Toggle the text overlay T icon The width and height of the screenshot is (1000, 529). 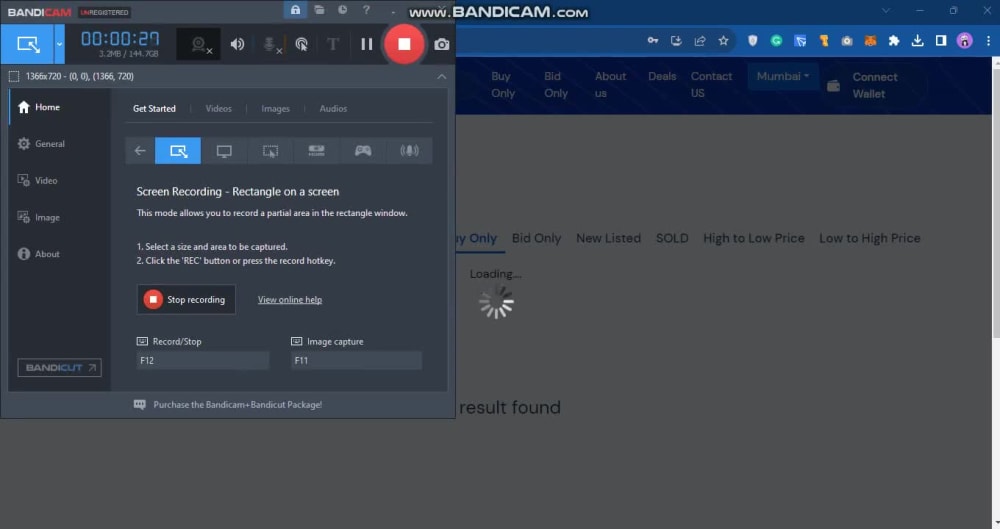point(333,44)
